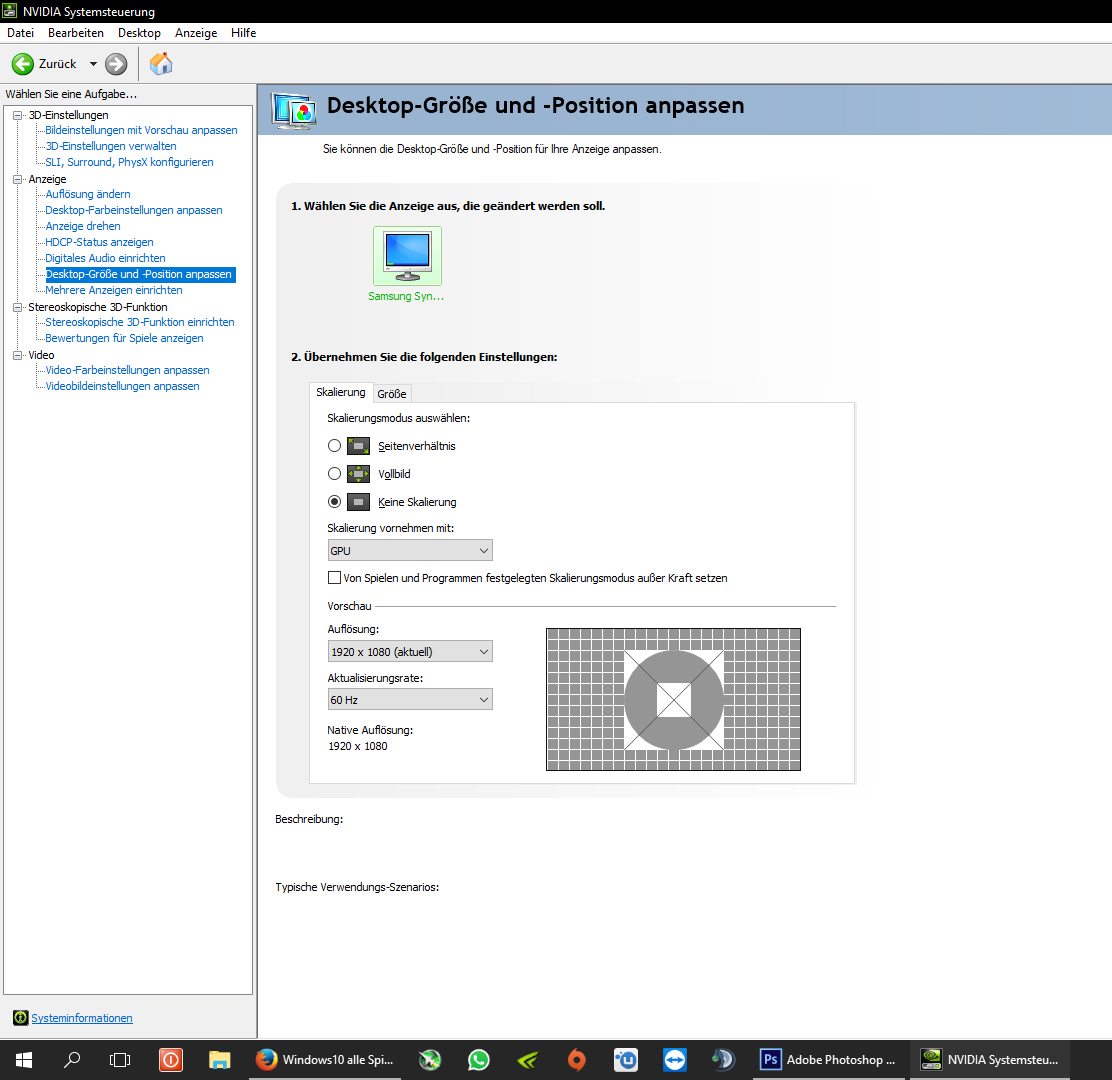
Task: Click the red power icon in taskbar
Action: (171, 1060)
